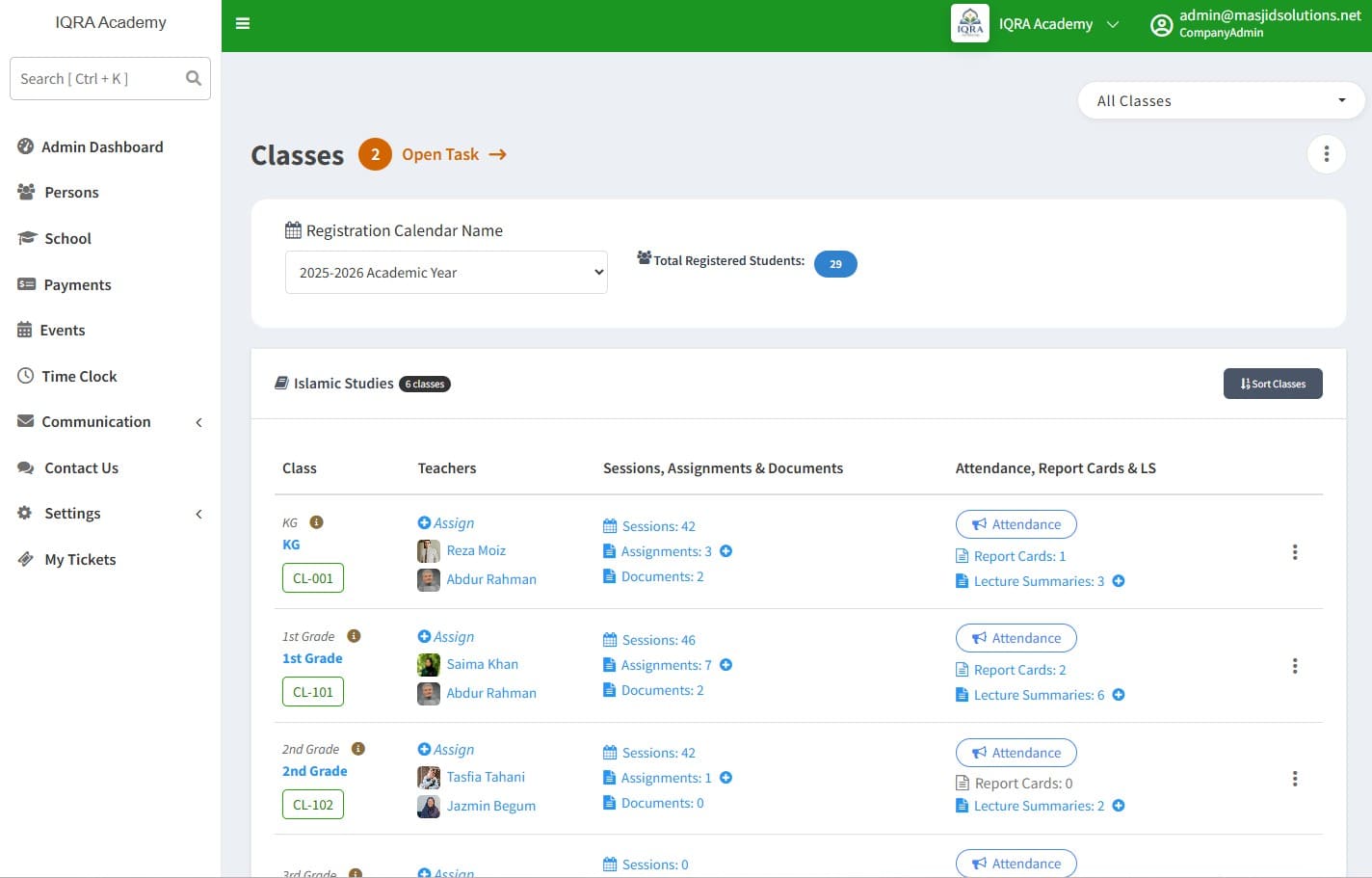Open the Registration Calendar Name dropdown
1372x878 pixels.
click(x=446, y=273)
